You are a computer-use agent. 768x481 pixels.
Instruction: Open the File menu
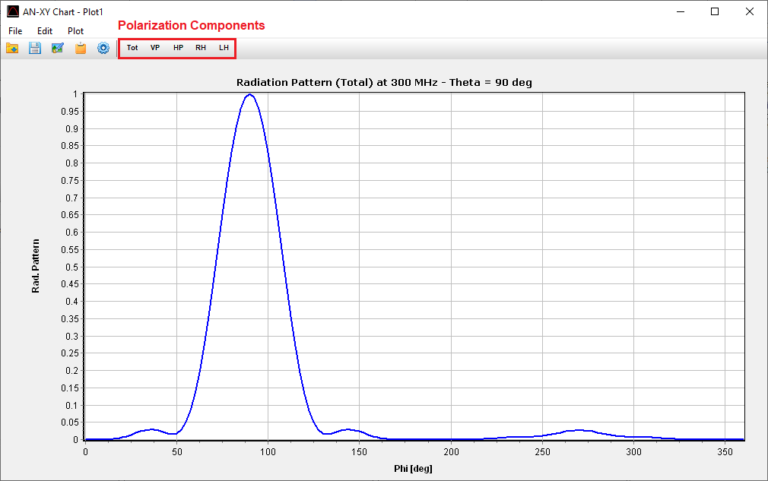click(15, 31)
